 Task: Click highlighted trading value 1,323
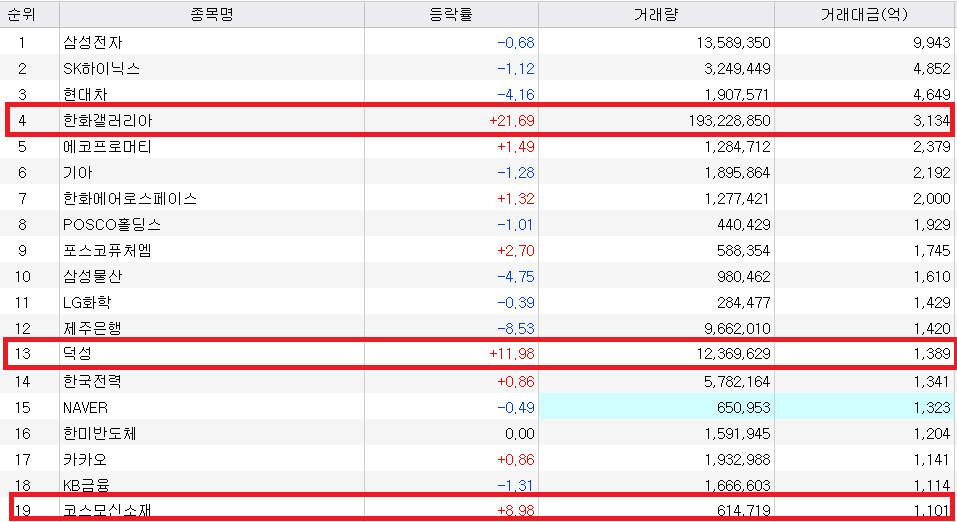pos(932,408)
